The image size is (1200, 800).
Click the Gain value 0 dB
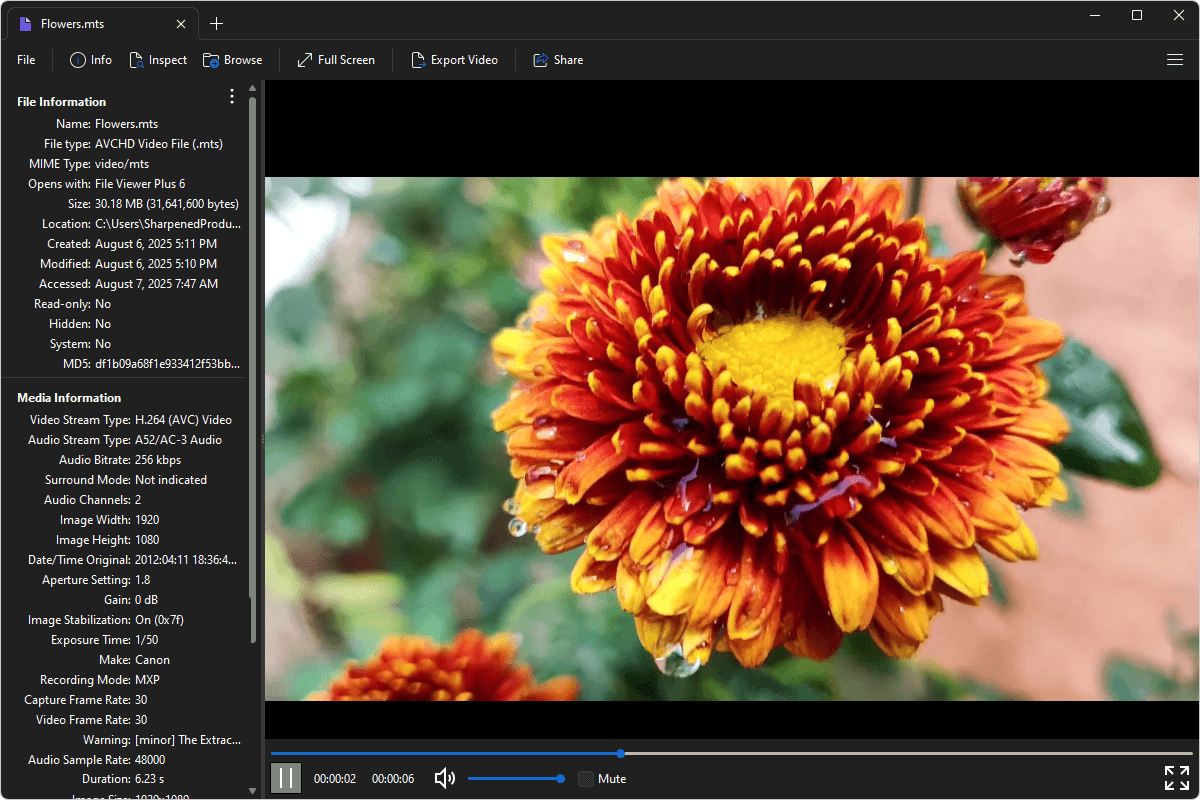click(x=148, y=600)
